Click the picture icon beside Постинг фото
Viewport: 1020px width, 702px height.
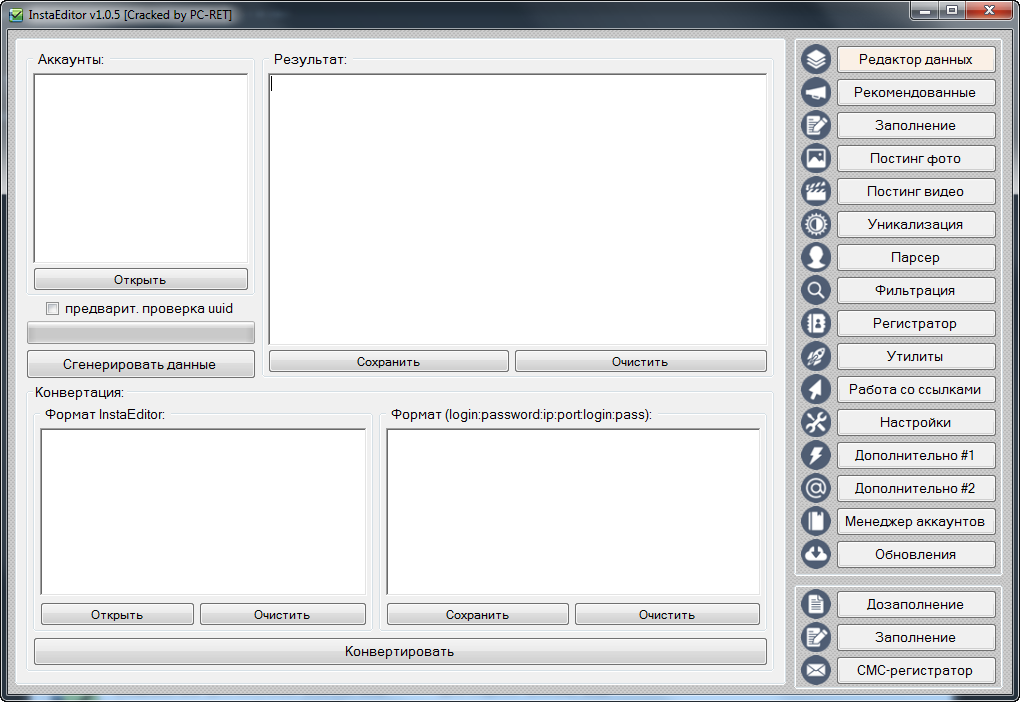pyautogui.click(x=816, y=159)
